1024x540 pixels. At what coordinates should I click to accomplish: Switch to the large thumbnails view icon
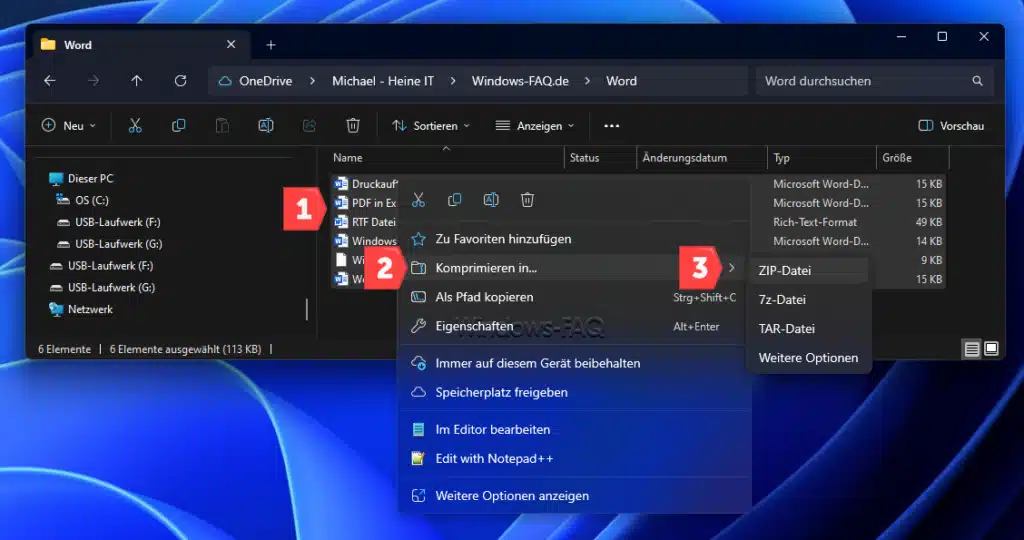coord(991,349)
